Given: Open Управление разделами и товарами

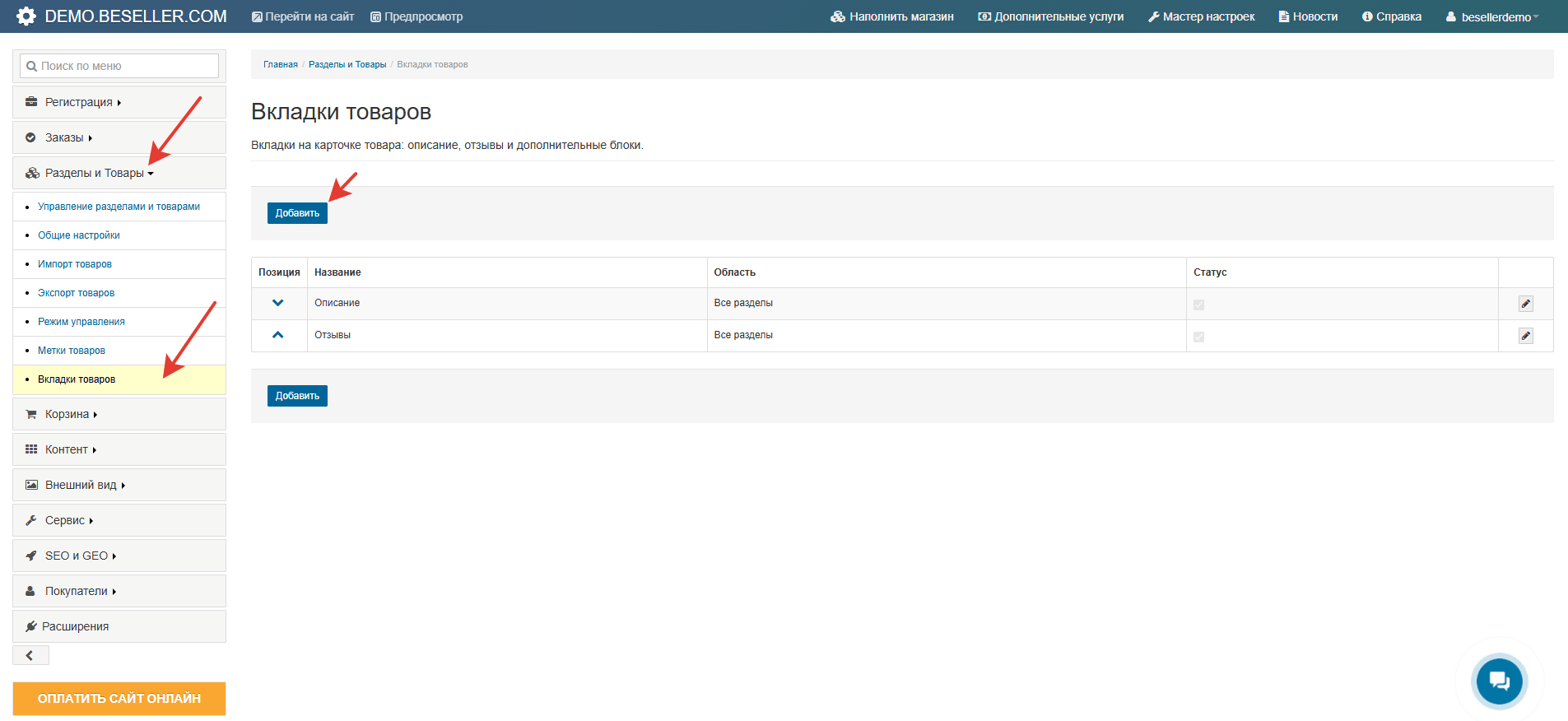Looking at the screenshot, I should pyautogui.click(x=119, y=207).
